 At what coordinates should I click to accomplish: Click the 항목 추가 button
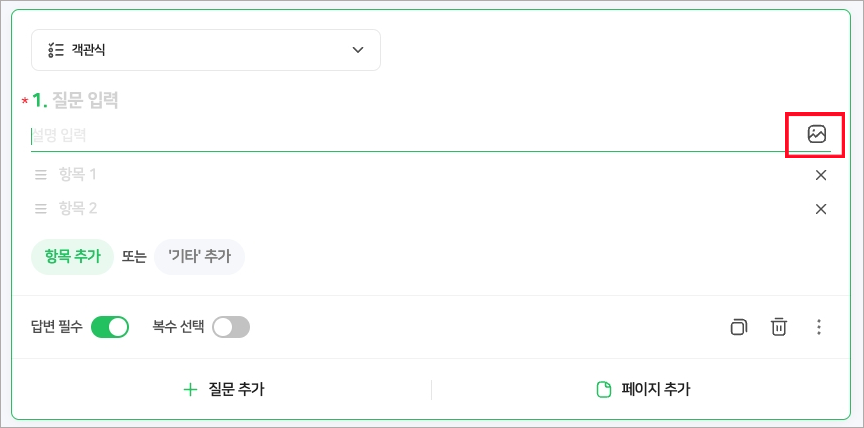72,257
